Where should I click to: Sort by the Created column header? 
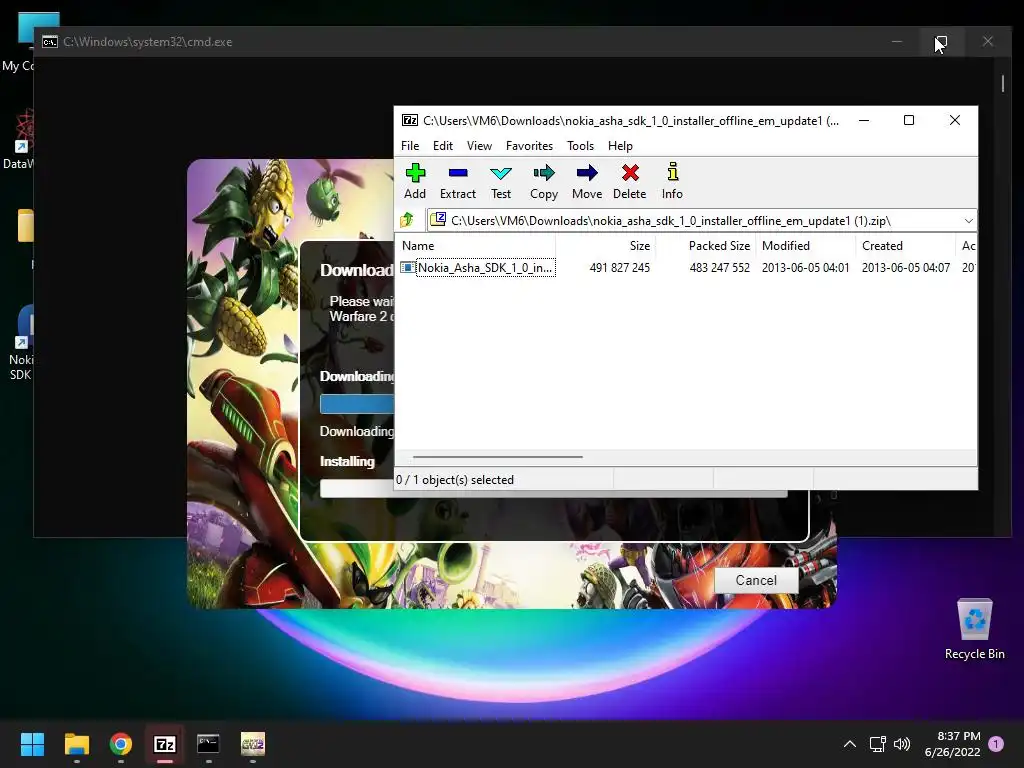pyautogui.click(x=905, y=246)
